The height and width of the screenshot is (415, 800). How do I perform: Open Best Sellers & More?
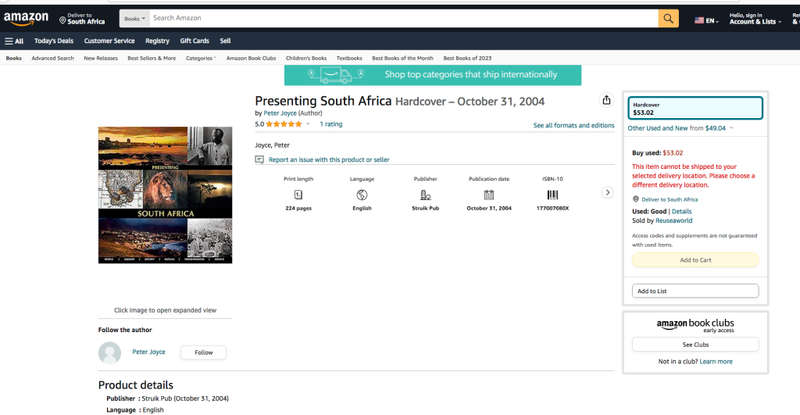coord(152,58)
